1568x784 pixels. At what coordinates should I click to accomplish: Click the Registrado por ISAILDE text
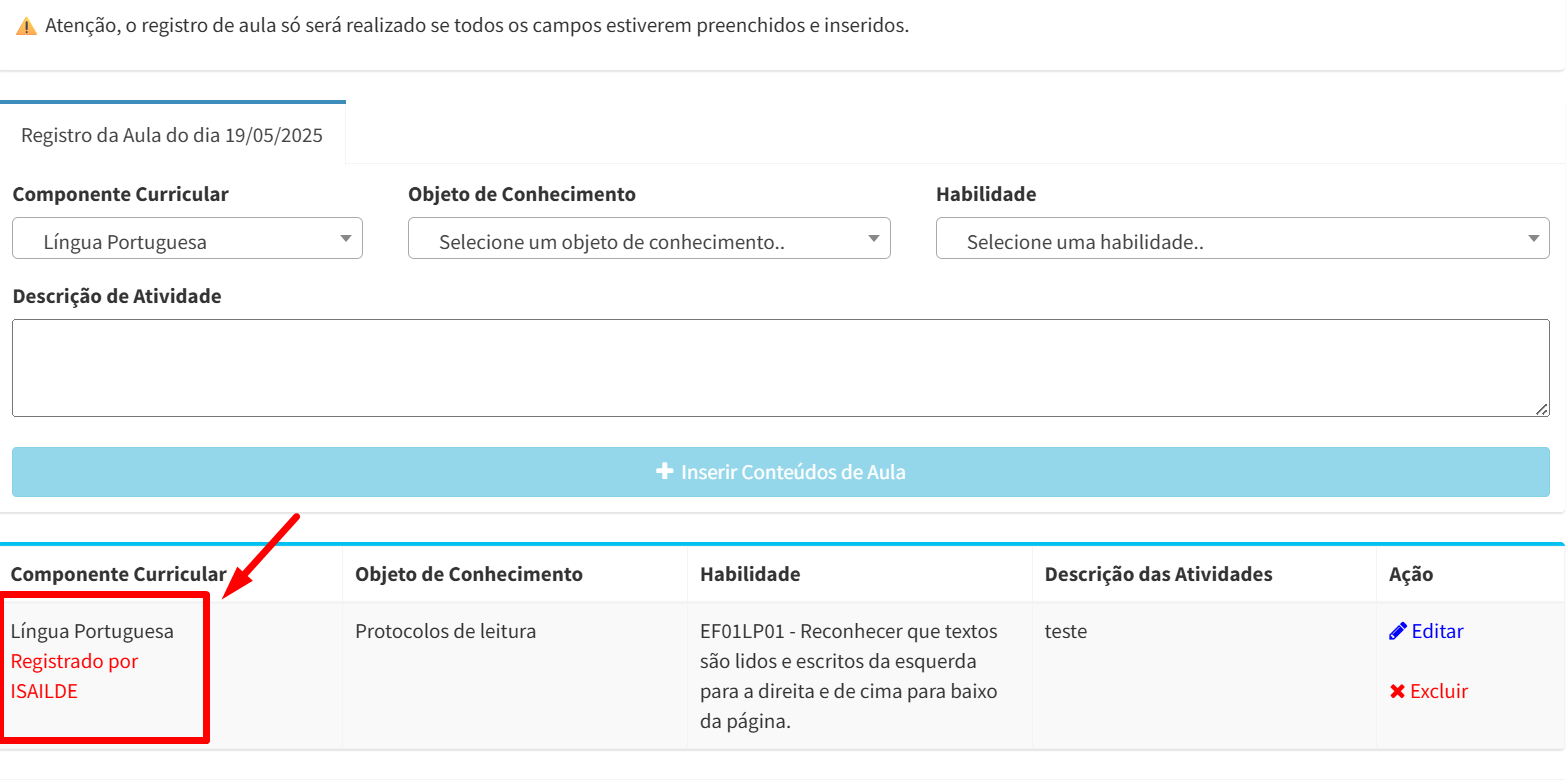[x=74, y=676]
